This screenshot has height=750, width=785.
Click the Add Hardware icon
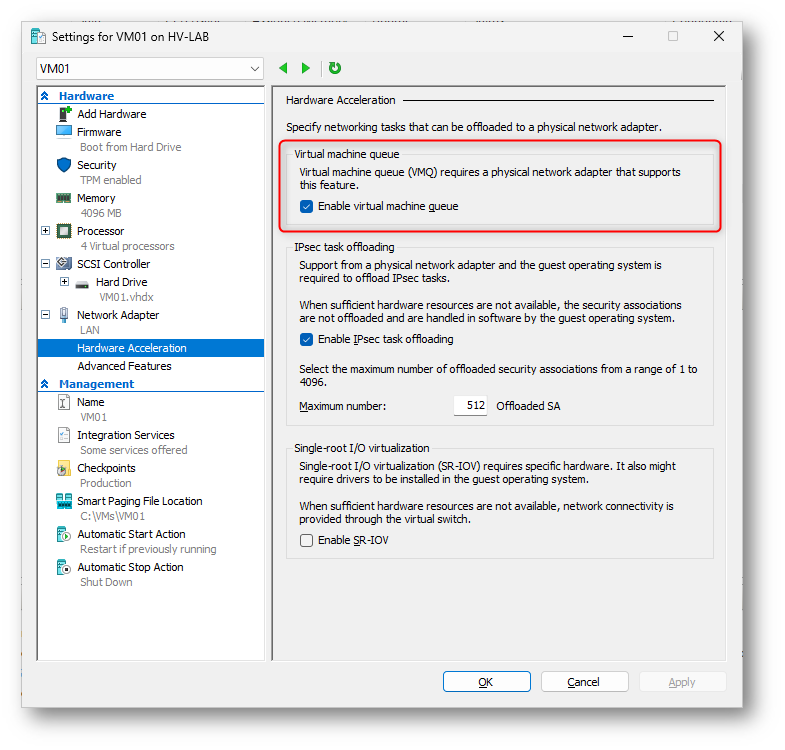point(64,114)
